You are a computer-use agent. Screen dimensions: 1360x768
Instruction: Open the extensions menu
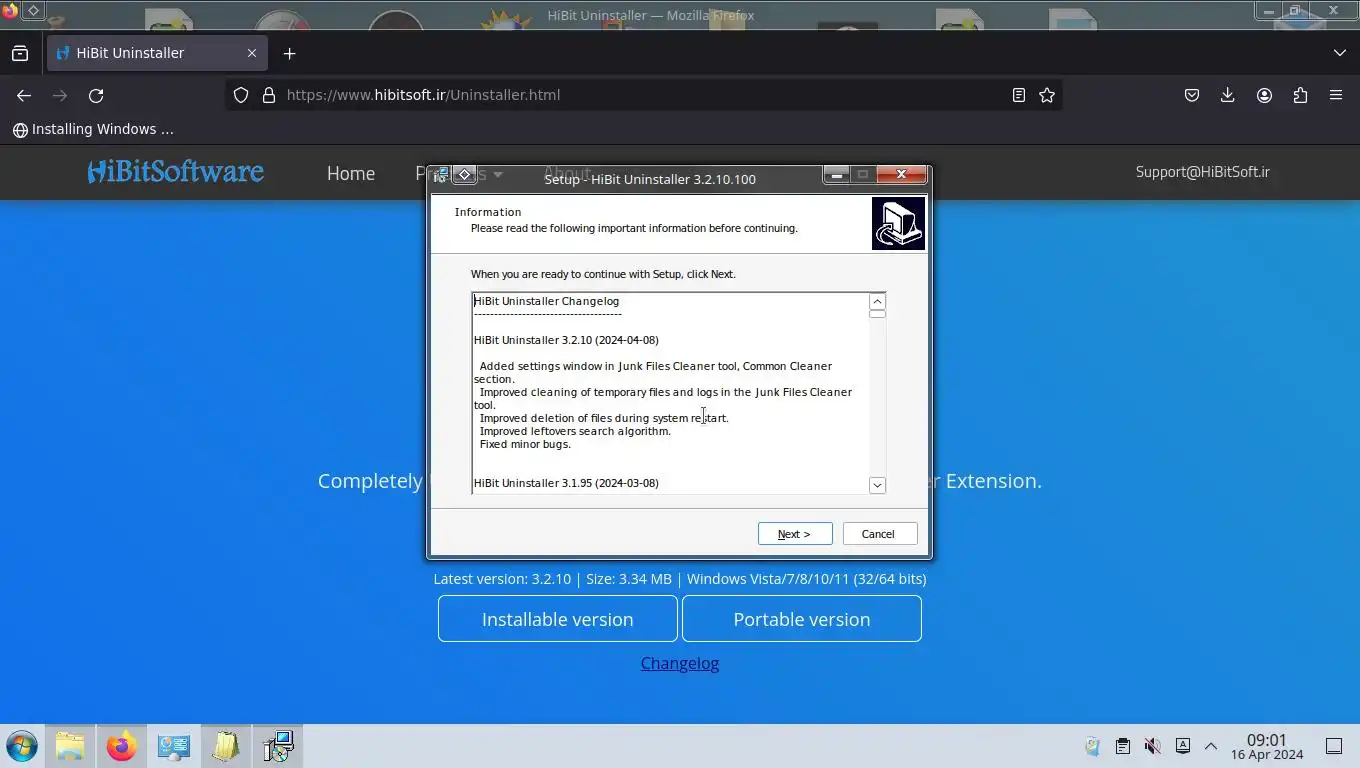[x=1300, y=95]
